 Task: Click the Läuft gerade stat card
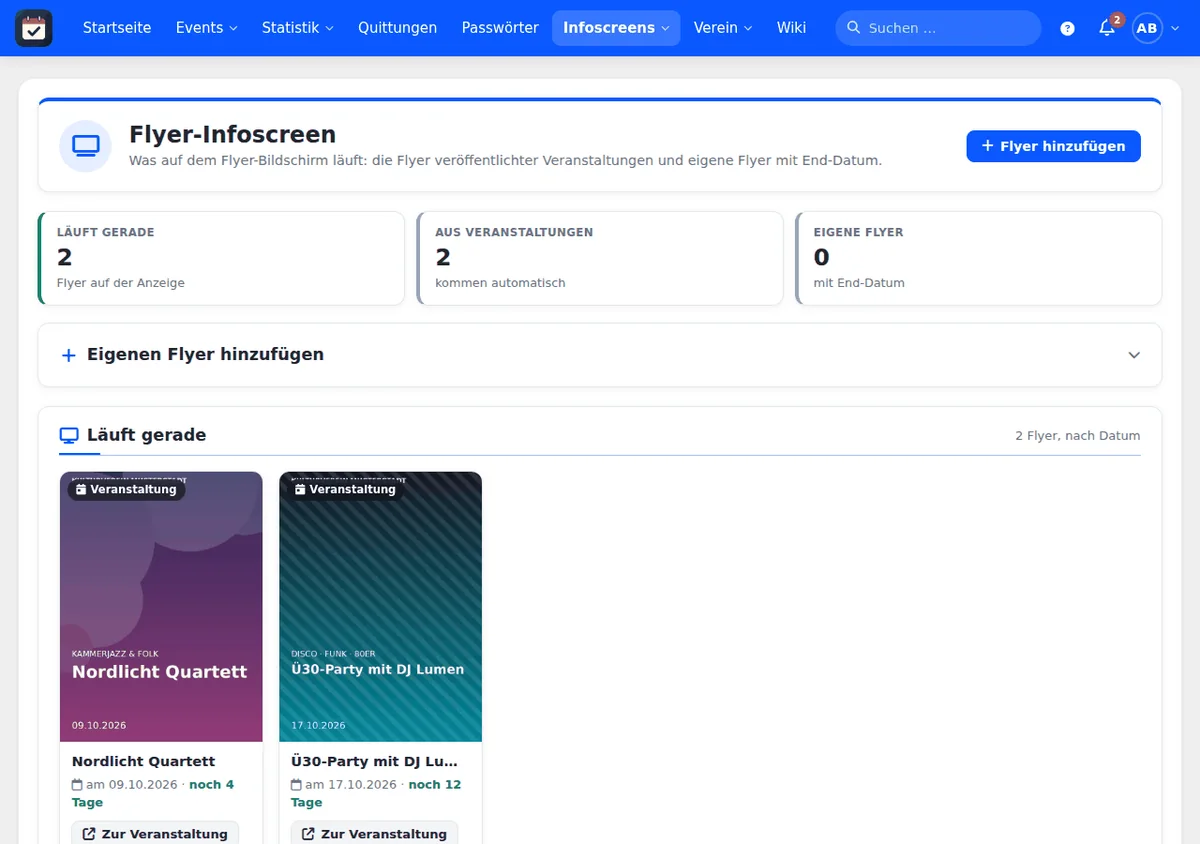[221, 258]
